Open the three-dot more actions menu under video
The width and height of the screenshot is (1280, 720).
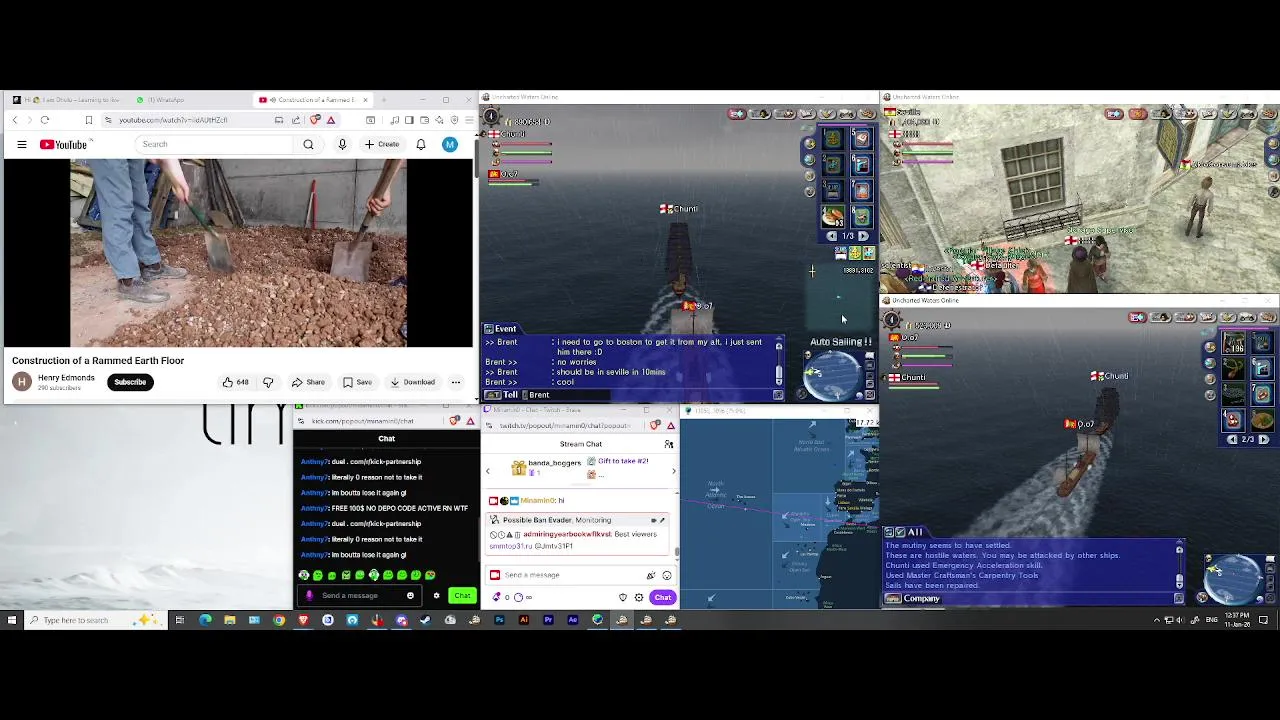coord(456,382)
